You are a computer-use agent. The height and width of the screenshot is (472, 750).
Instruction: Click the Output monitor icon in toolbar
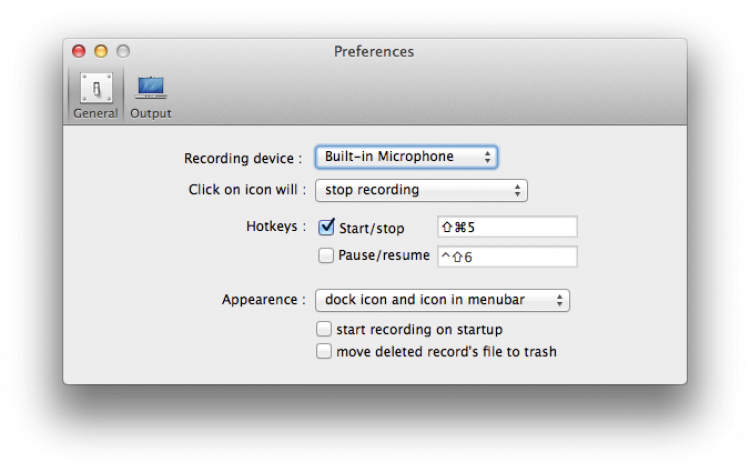pos(151,88)
